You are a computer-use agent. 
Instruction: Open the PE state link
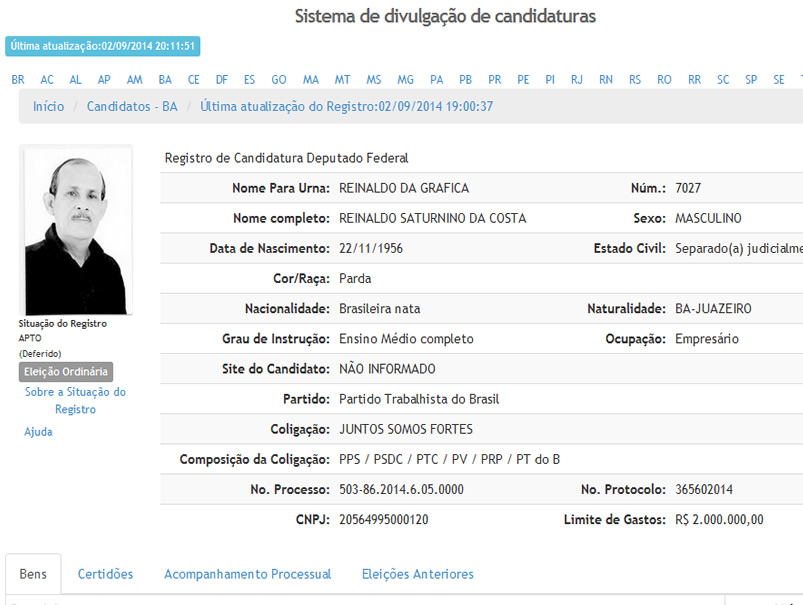pyautogui.click(x=523, y=80)
